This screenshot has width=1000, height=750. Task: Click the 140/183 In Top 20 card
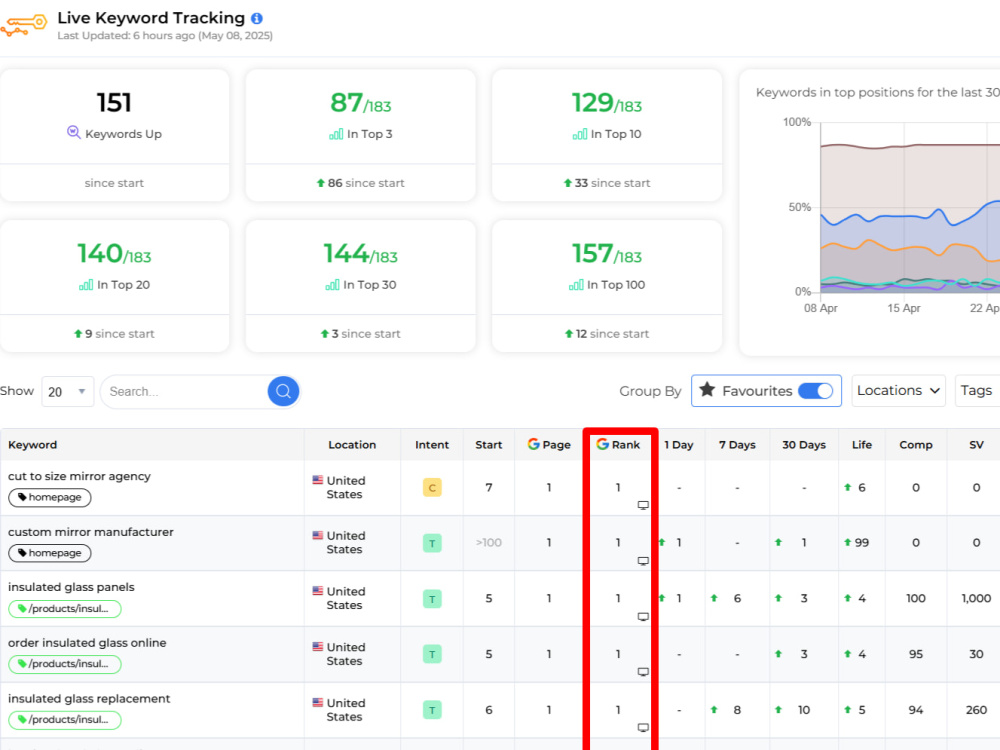(114, 286)
